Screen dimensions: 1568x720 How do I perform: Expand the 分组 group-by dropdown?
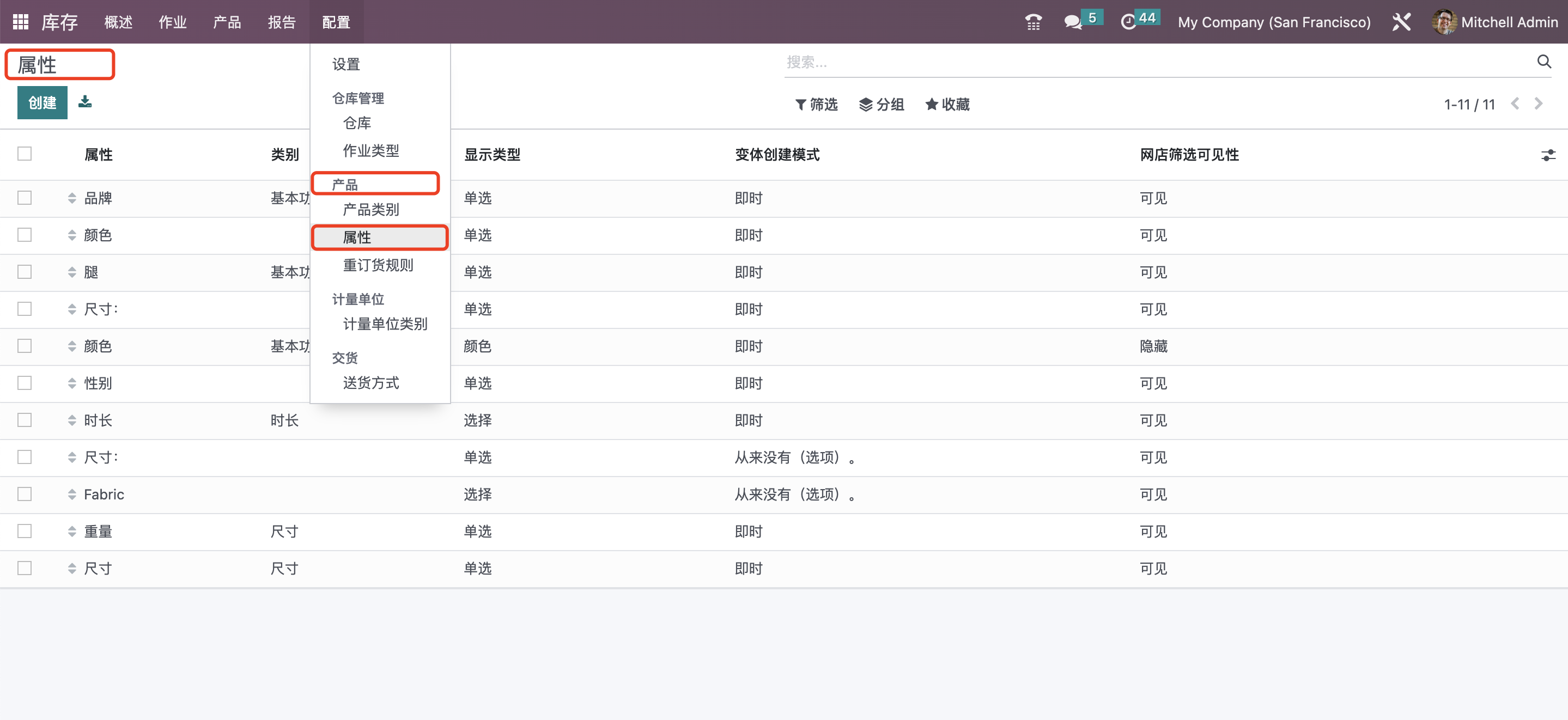pos(881,105)
